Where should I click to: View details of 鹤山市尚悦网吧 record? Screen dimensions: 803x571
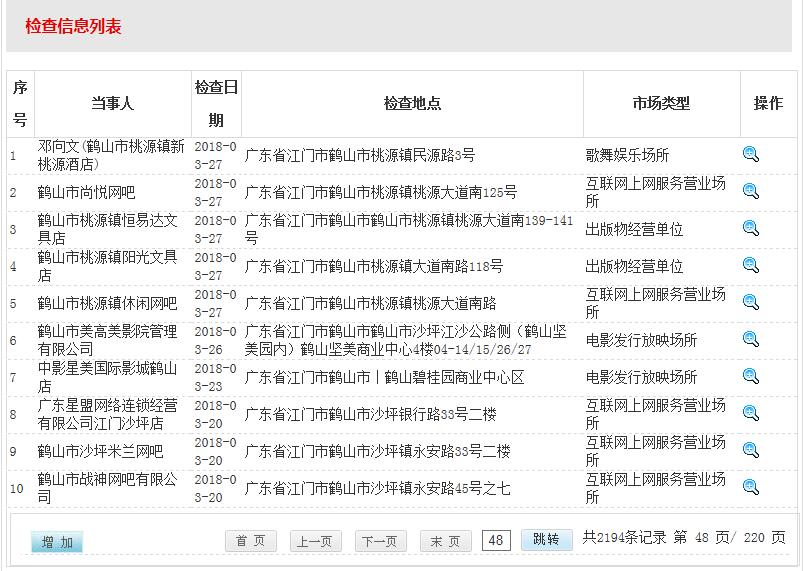coord(751,191)
